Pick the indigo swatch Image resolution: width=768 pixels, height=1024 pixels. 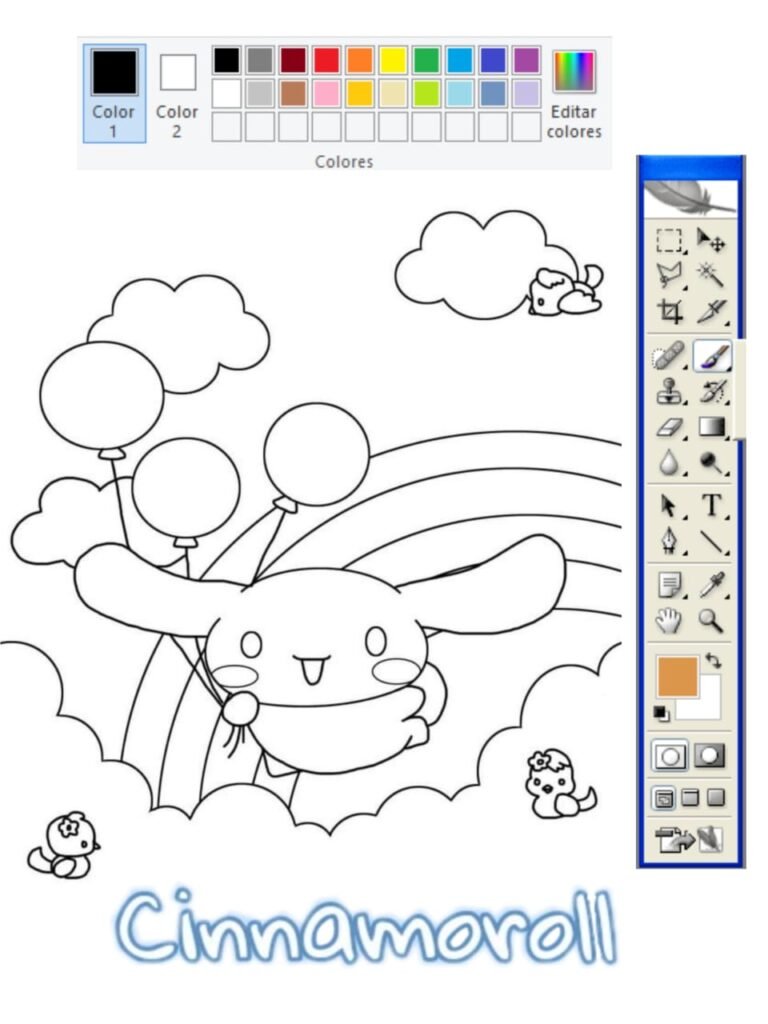tap(493, 60)
